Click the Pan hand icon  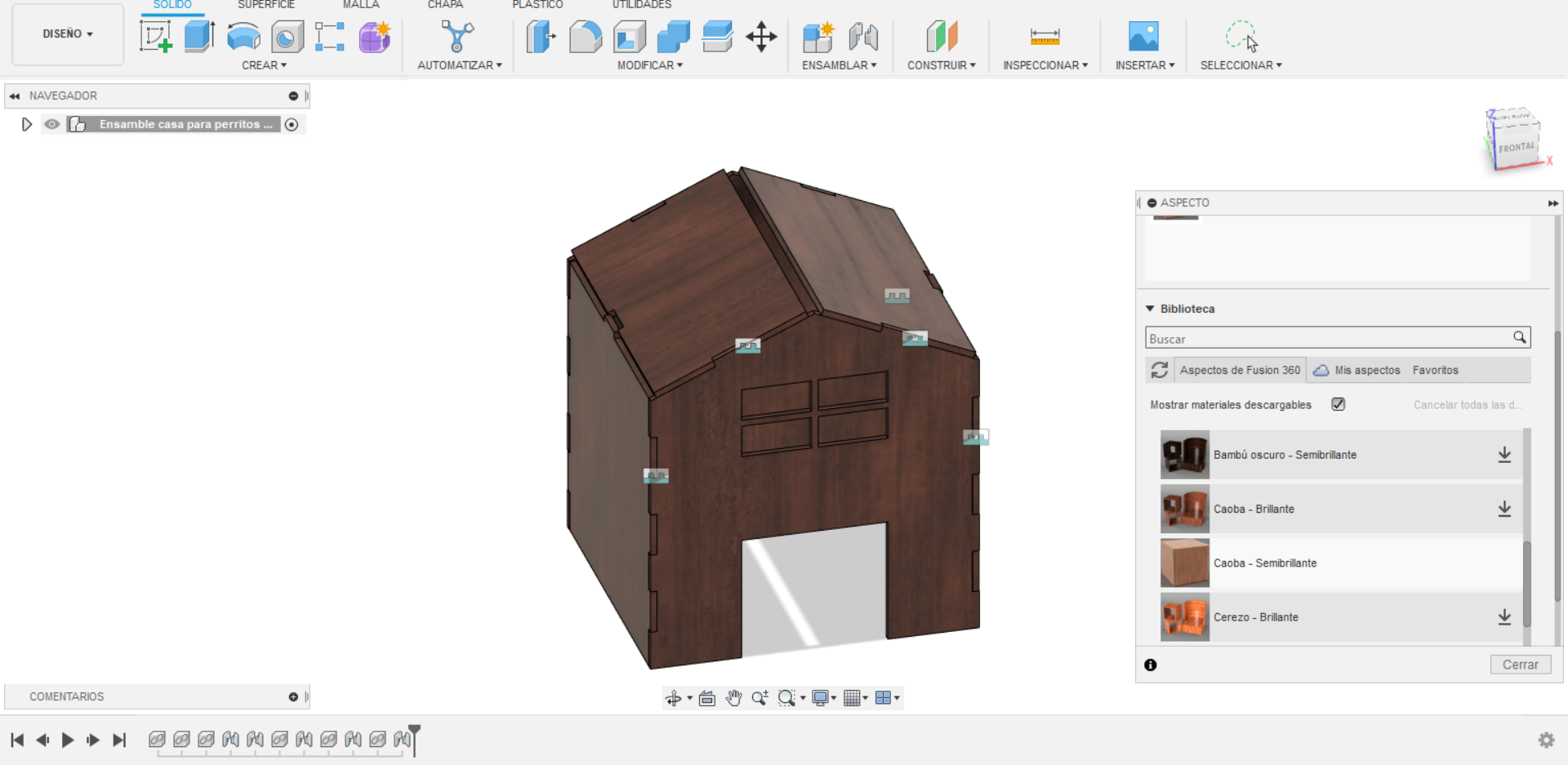pyautogui.click(x=733, y=698)
